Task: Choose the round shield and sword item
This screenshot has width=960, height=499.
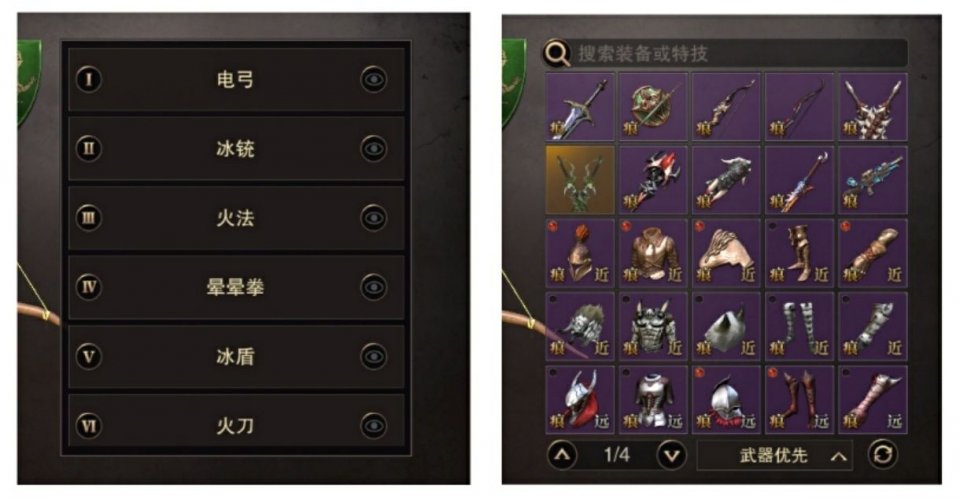Action: [653, 107]
